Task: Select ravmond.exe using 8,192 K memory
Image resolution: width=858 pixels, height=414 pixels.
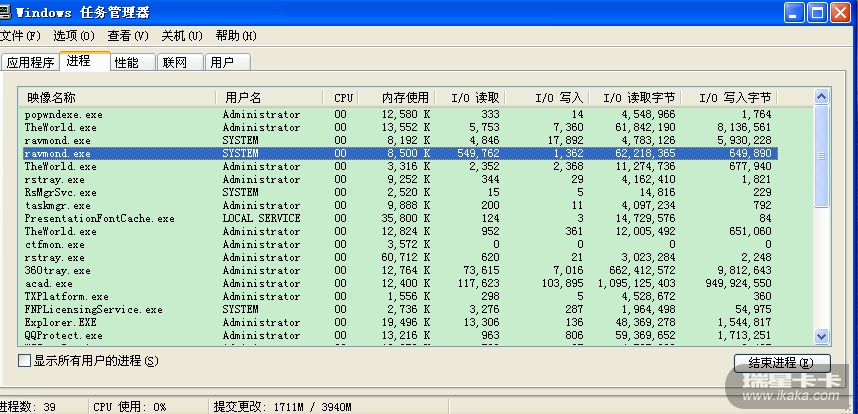Action: [401, 141]
